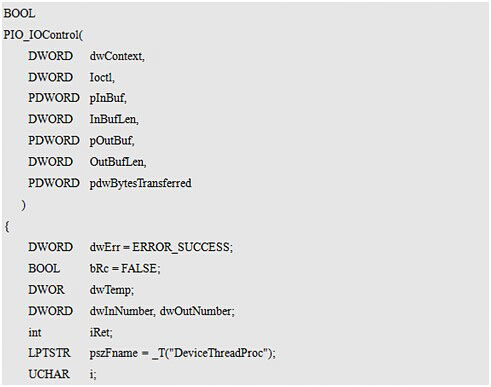This screenshot has height=387, width=491.
Task: Click the dwOutNumber variable
Action: (x=196, y=311)
